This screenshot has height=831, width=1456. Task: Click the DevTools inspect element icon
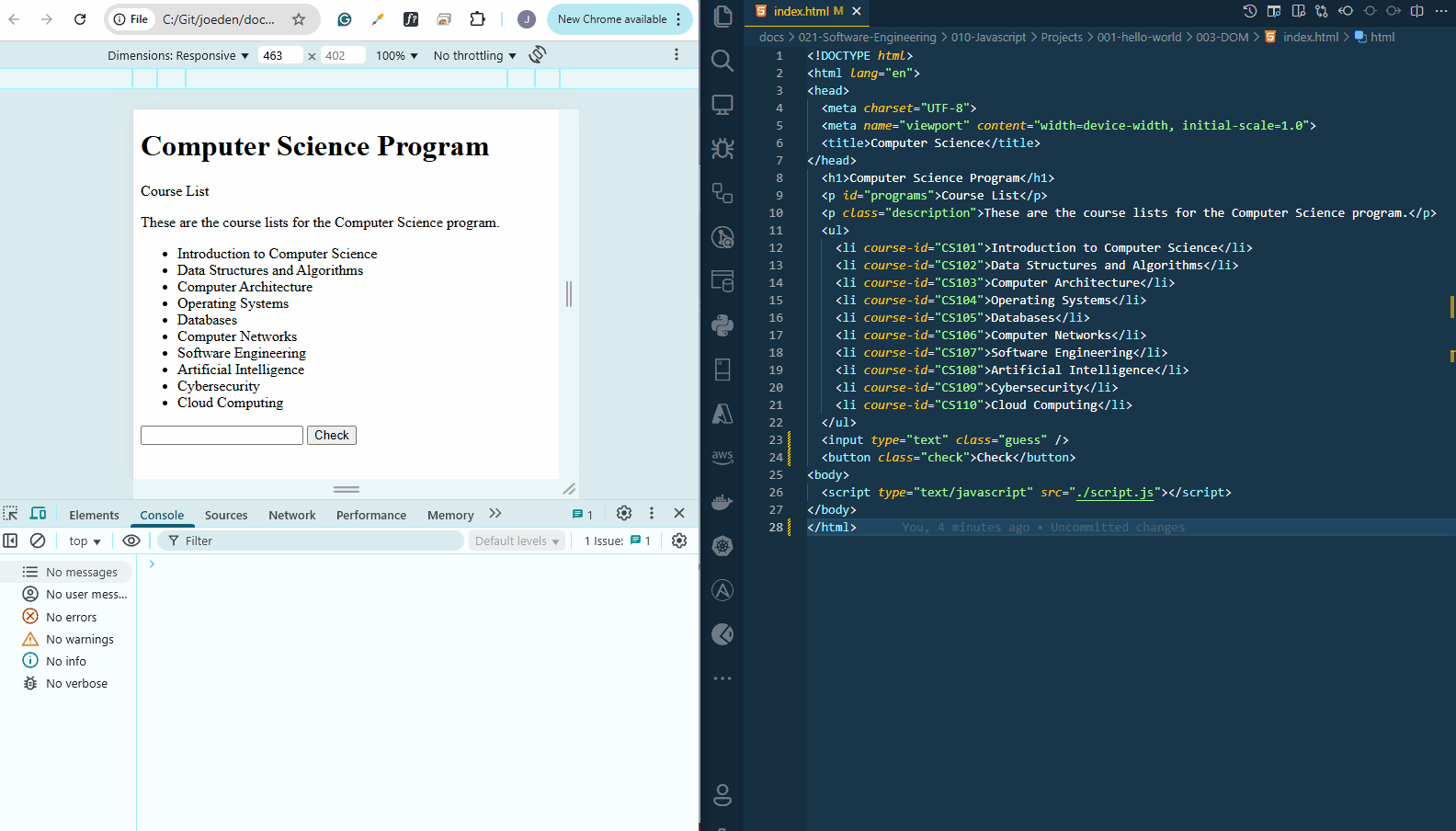[11, 514]
